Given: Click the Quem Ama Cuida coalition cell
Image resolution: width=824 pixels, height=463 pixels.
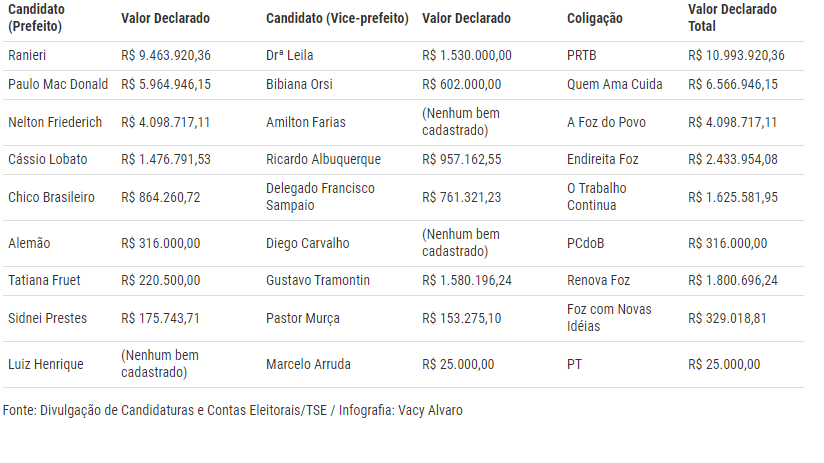Looking at the screenshot, I should (614, 84).
